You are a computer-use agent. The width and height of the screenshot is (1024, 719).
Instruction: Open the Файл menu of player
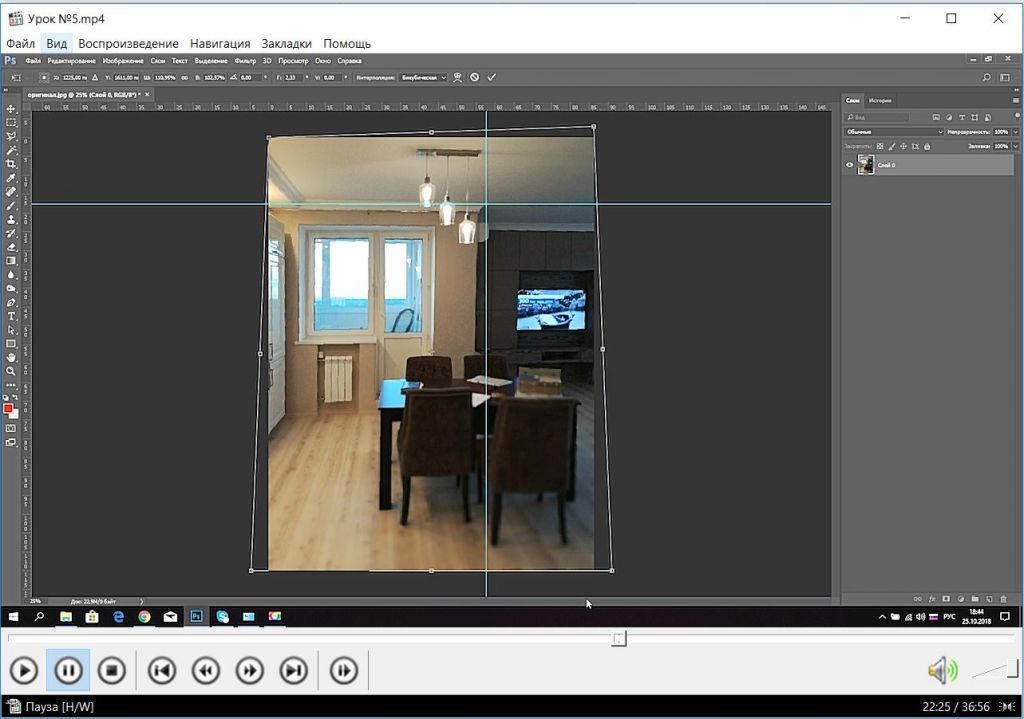[x=20, y=44]
